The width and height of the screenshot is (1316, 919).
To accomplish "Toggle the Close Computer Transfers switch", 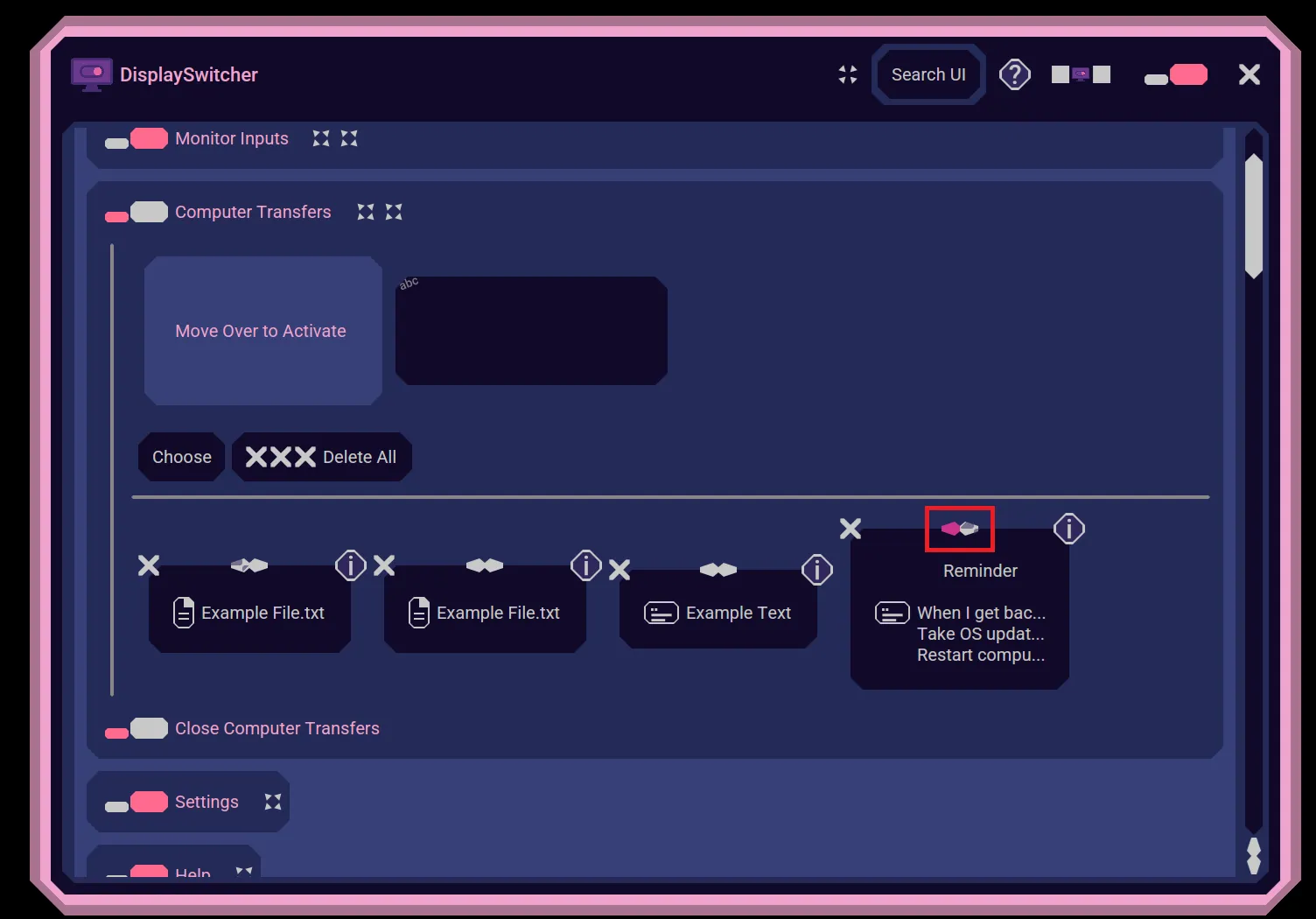I will pyautogui.click(x=136, y=729).
